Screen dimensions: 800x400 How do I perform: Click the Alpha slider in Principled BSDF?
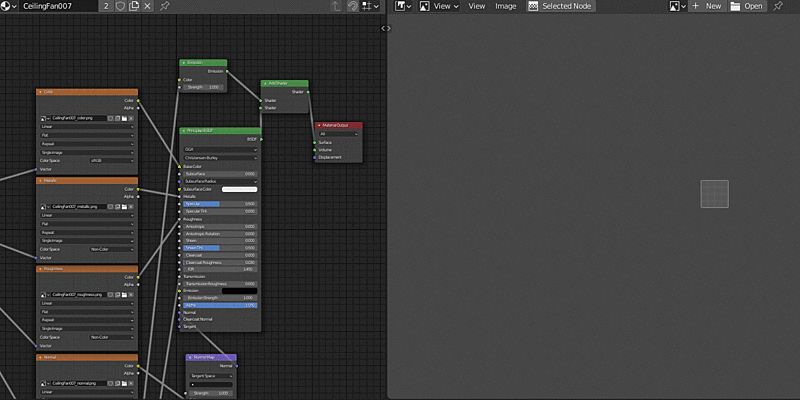click(x=220, y=306)
